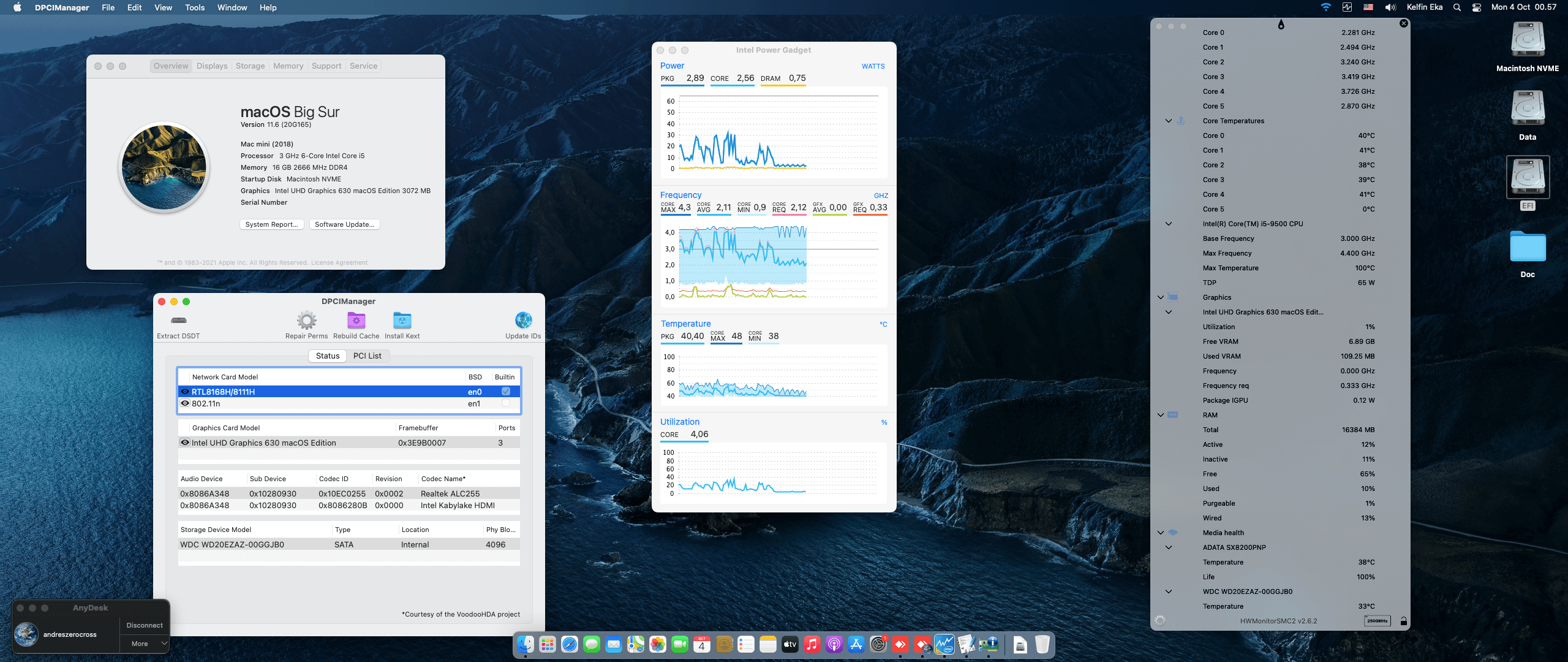Screen dimensions: 1568x662
Task: Click Disconnect in AnyDesk panel
Action: click(x=144, y=625)
